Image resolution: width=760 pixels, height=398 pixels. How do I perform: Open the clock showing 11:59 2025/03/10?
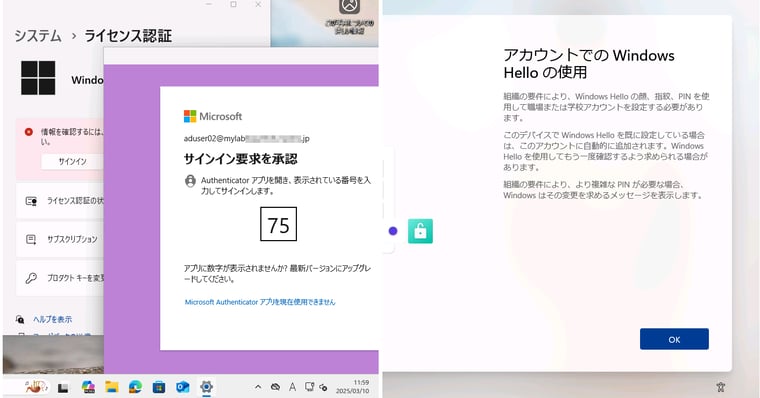point(352,387)
